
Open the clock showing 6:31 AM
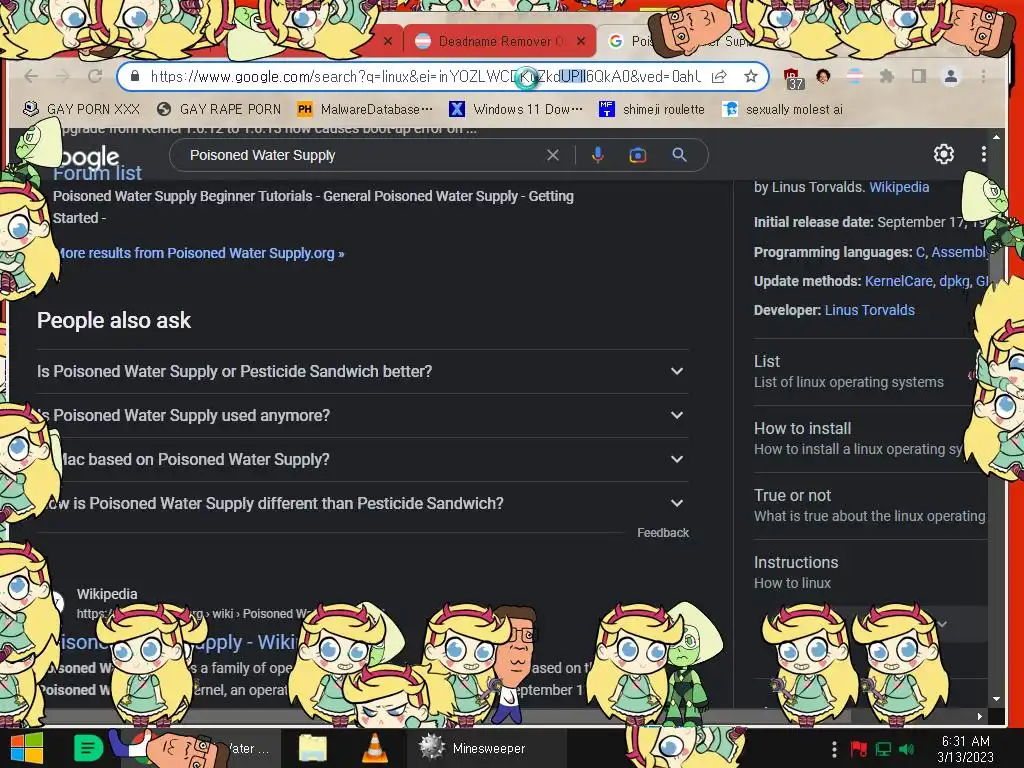coord(965,749)
